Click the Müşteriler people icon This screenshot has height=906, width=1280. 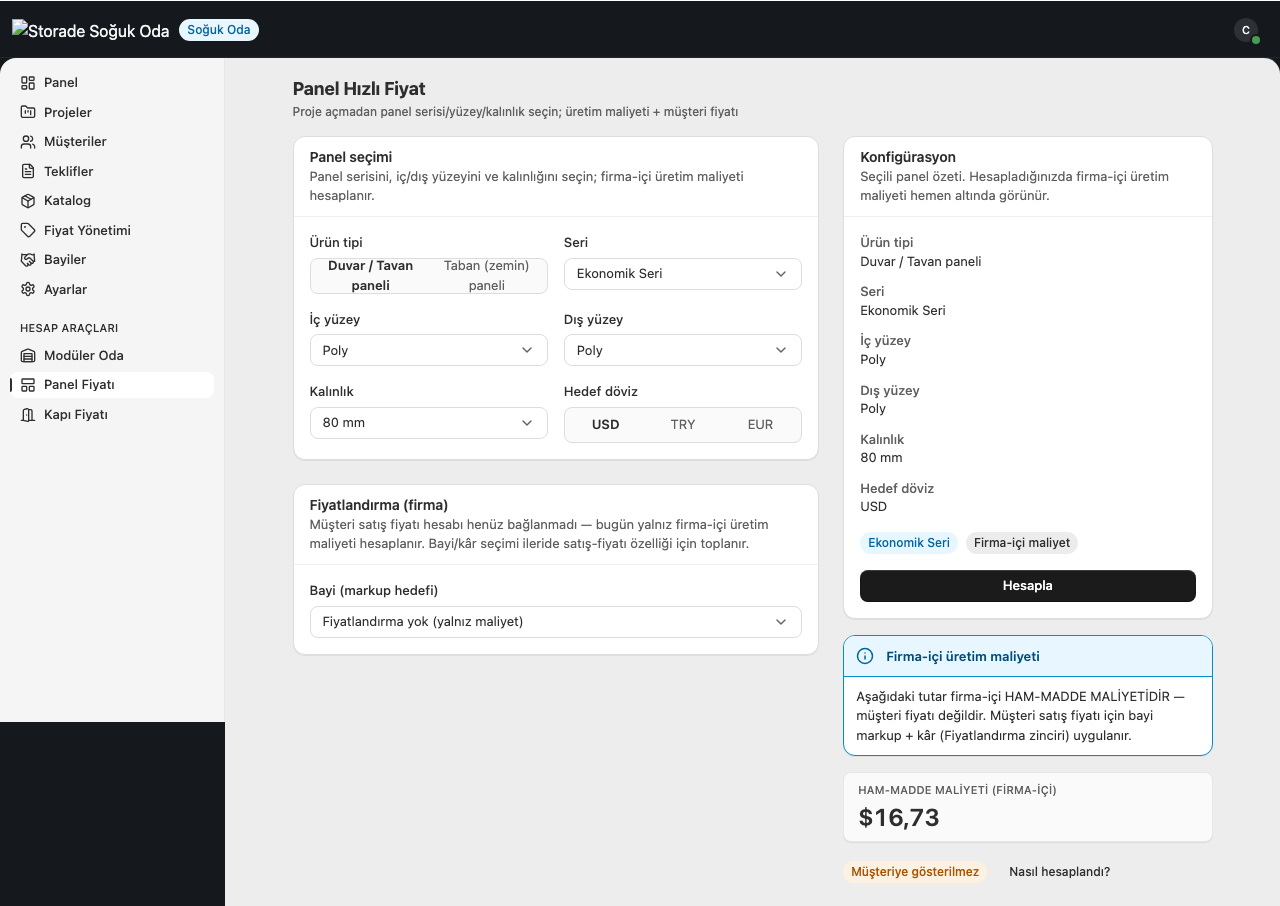28,142
